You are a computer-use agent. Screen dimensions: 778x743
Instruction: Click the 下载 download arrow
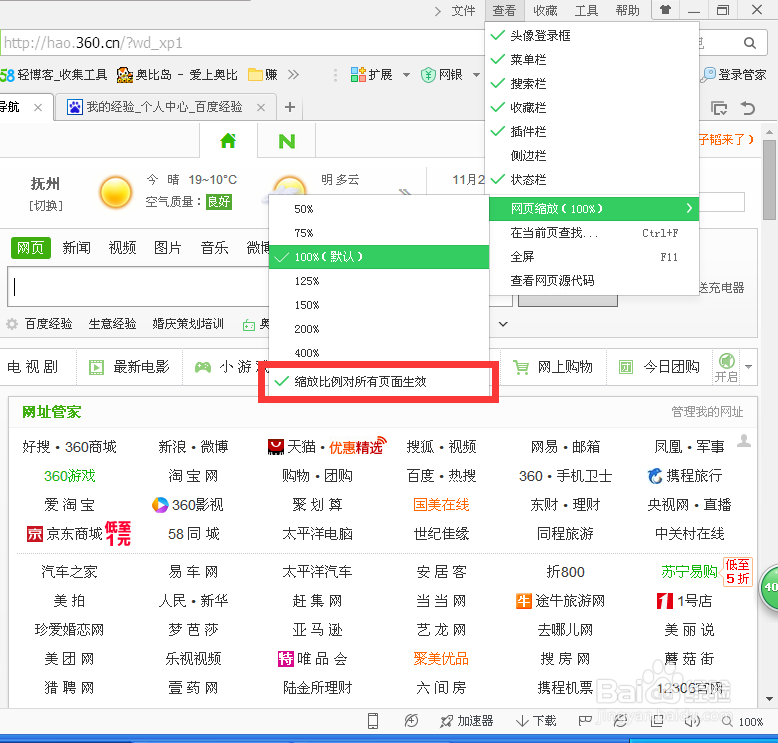(x=522, y=721)
